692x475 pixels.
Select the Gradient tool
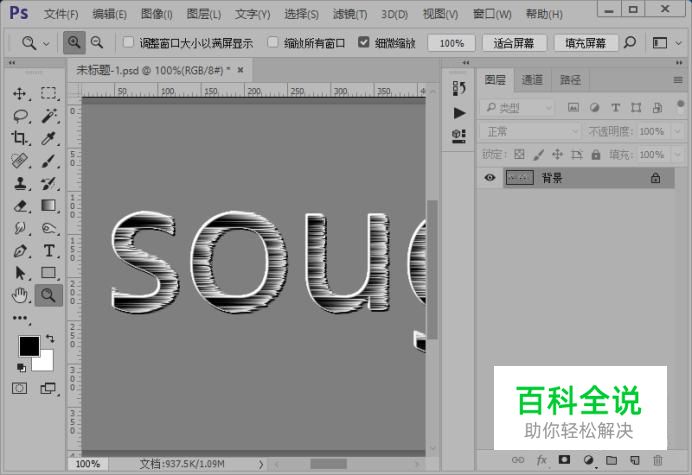coord(49,206)
